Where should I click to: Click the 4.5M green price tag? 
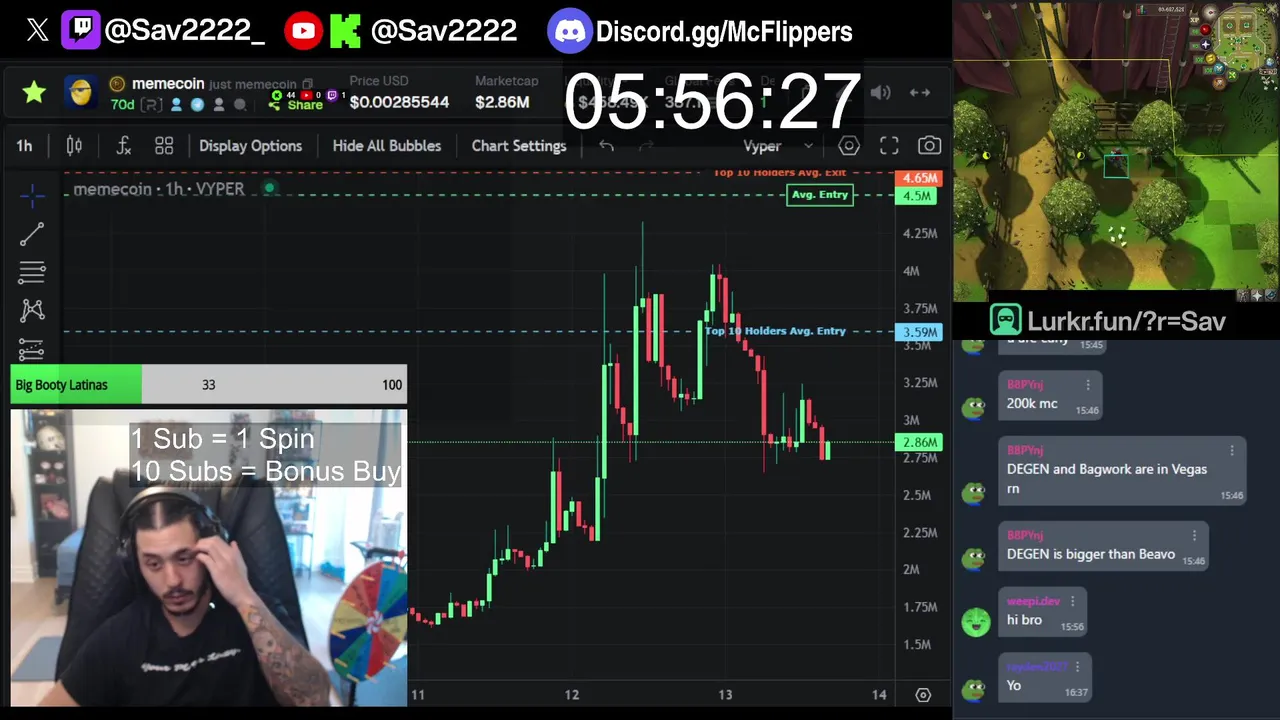(918, 196)
